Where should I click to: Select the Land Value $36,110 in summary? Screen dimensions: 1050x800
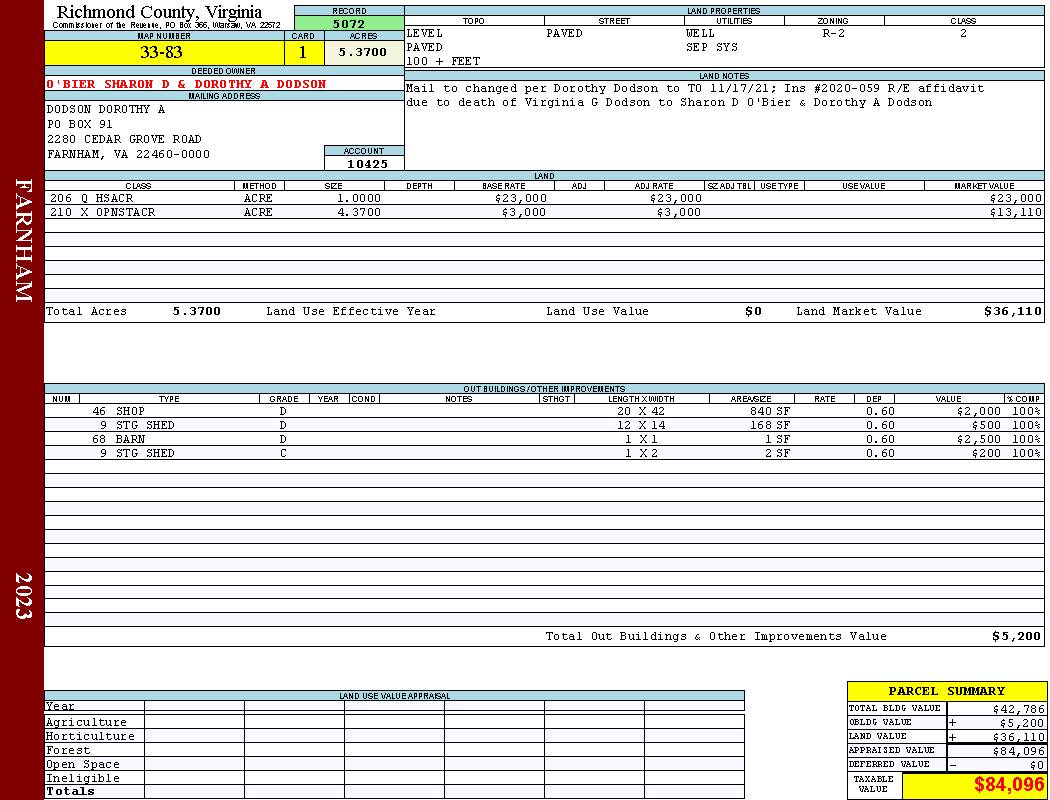pyautogui.click(x=1018, y=737)
